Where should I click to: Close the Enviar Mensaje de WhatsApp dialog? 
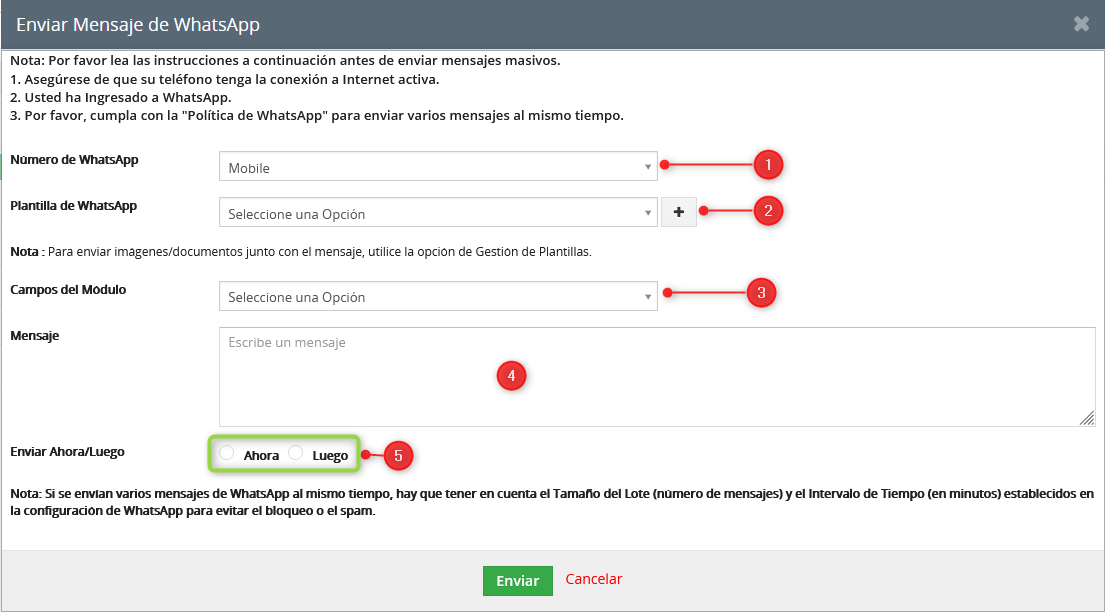(x=1081, y=24)
